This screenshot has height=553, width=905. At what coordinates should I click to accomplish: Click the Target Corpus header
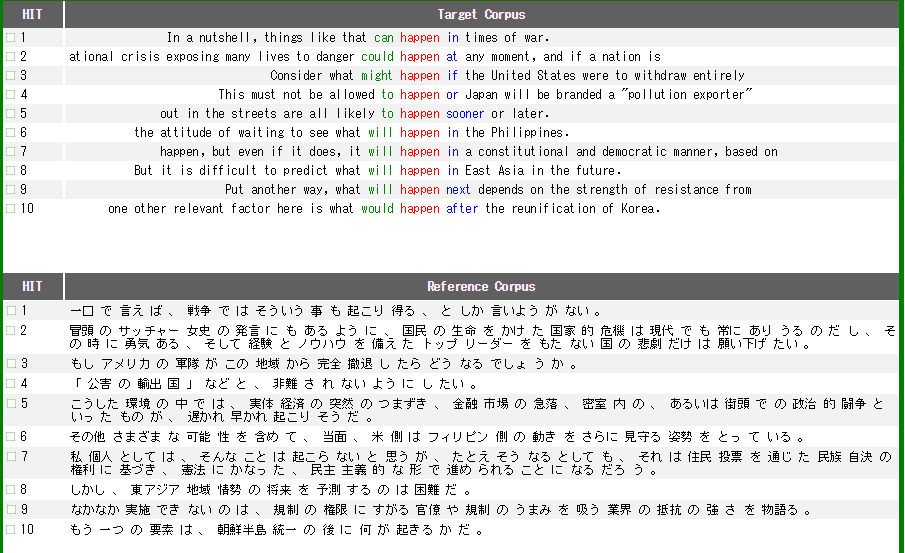(481, 15)
